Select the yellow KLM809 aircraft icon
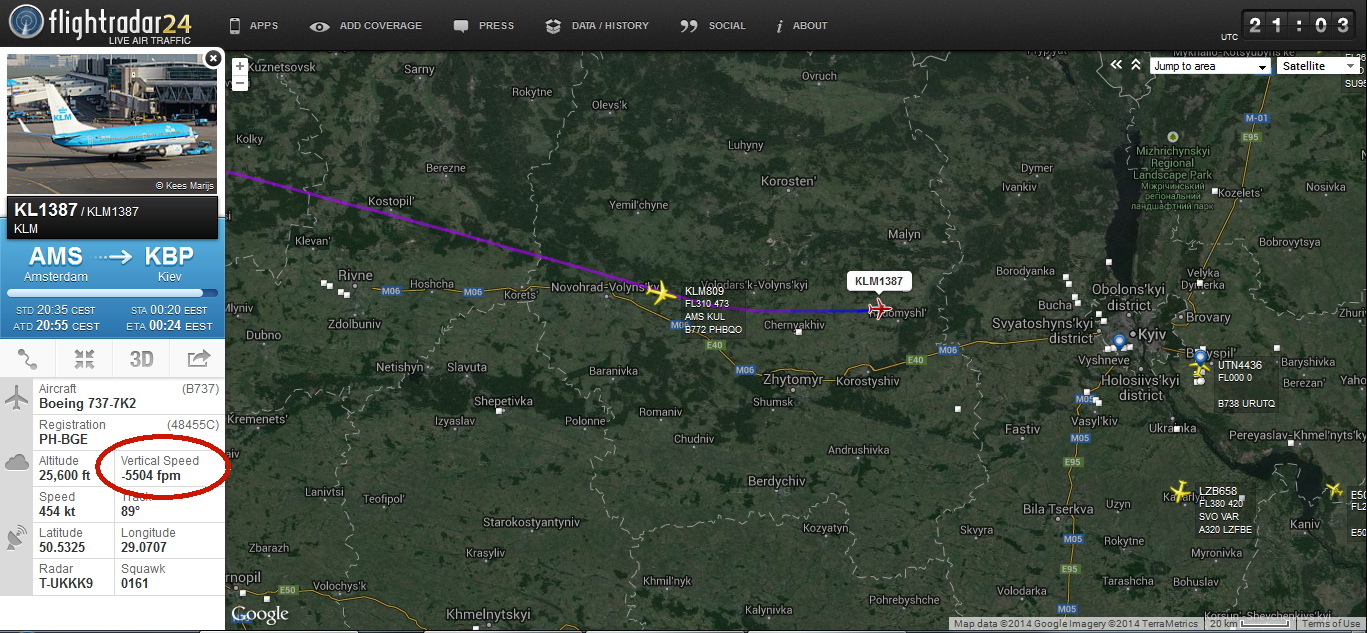This screenshot has width=1367, height=633. click(661, 293)
